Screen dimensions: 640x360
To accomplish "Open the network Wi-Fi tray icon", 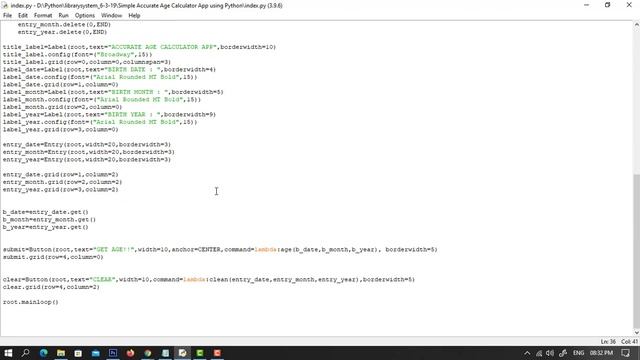I will pyautogui.click(x=539, y=353).
